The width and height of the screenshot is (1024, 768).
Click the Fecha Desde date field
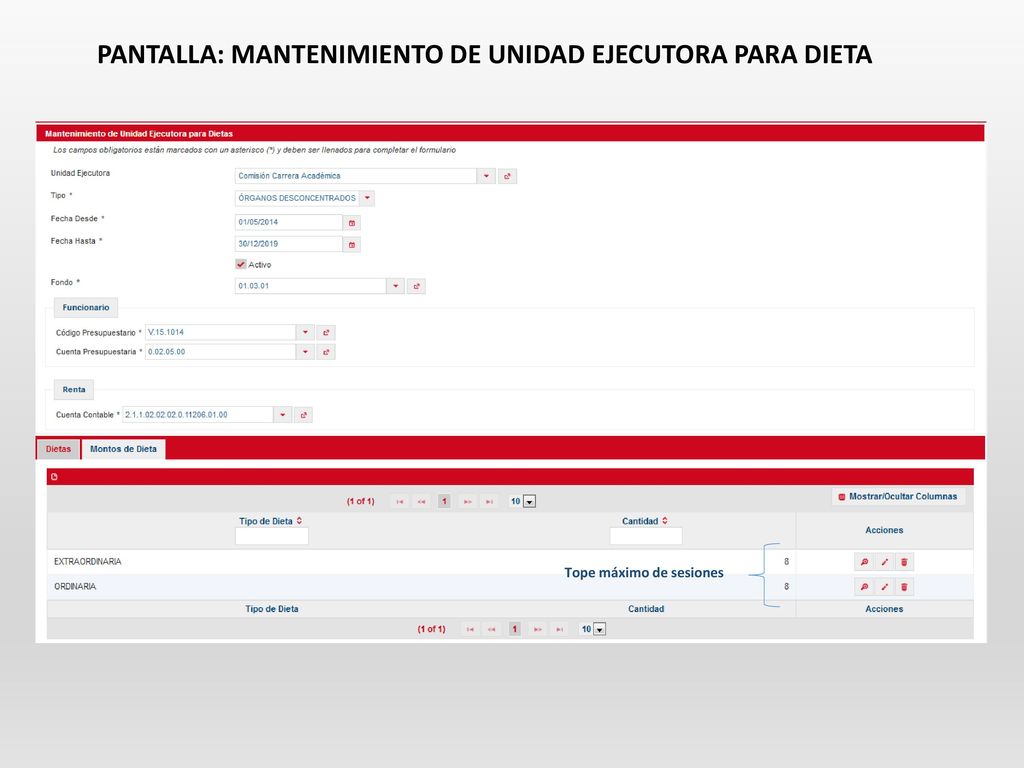point(289,223)
